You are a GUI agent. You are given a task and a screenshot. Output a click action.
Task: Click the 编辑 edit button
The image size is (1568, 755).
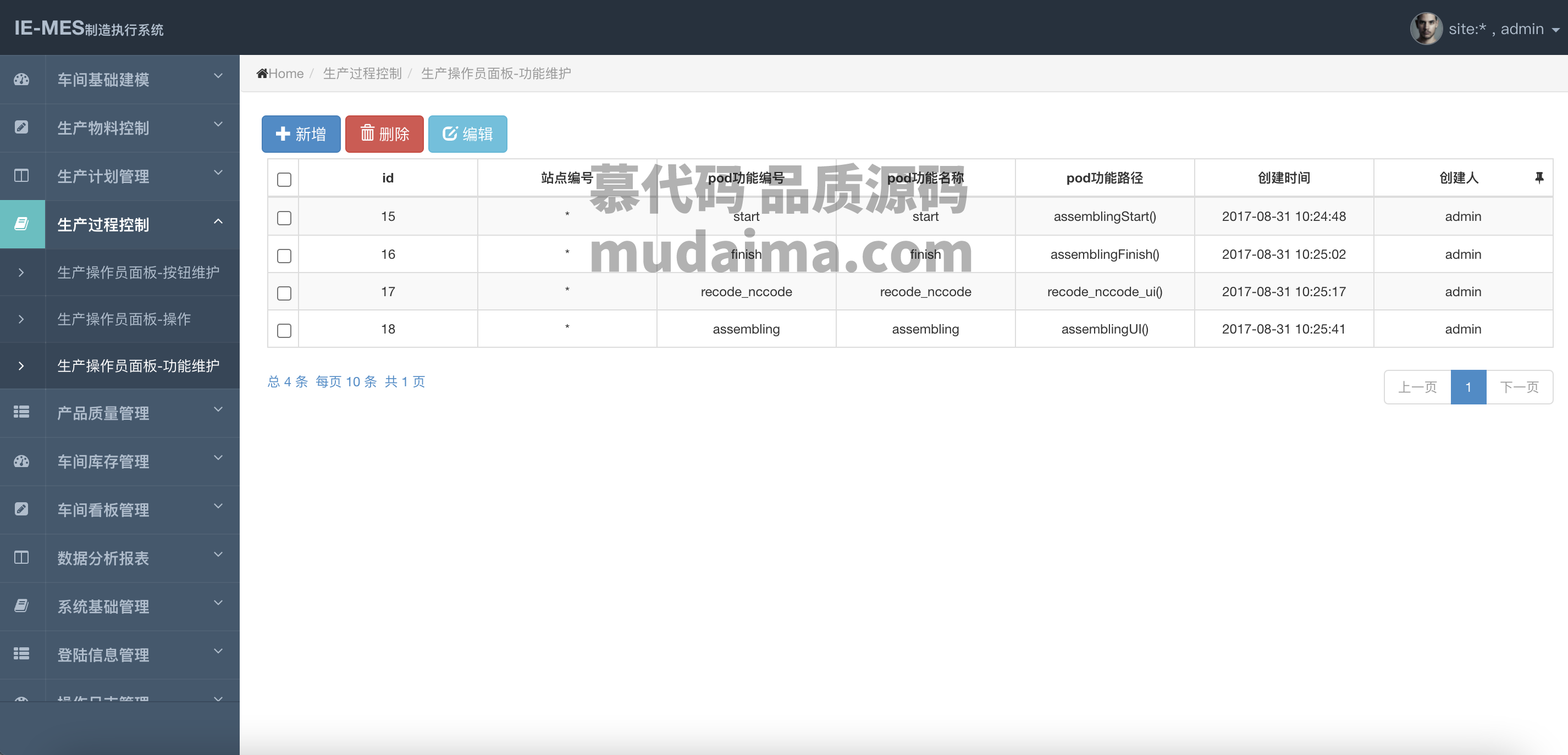tap(467, 134)
